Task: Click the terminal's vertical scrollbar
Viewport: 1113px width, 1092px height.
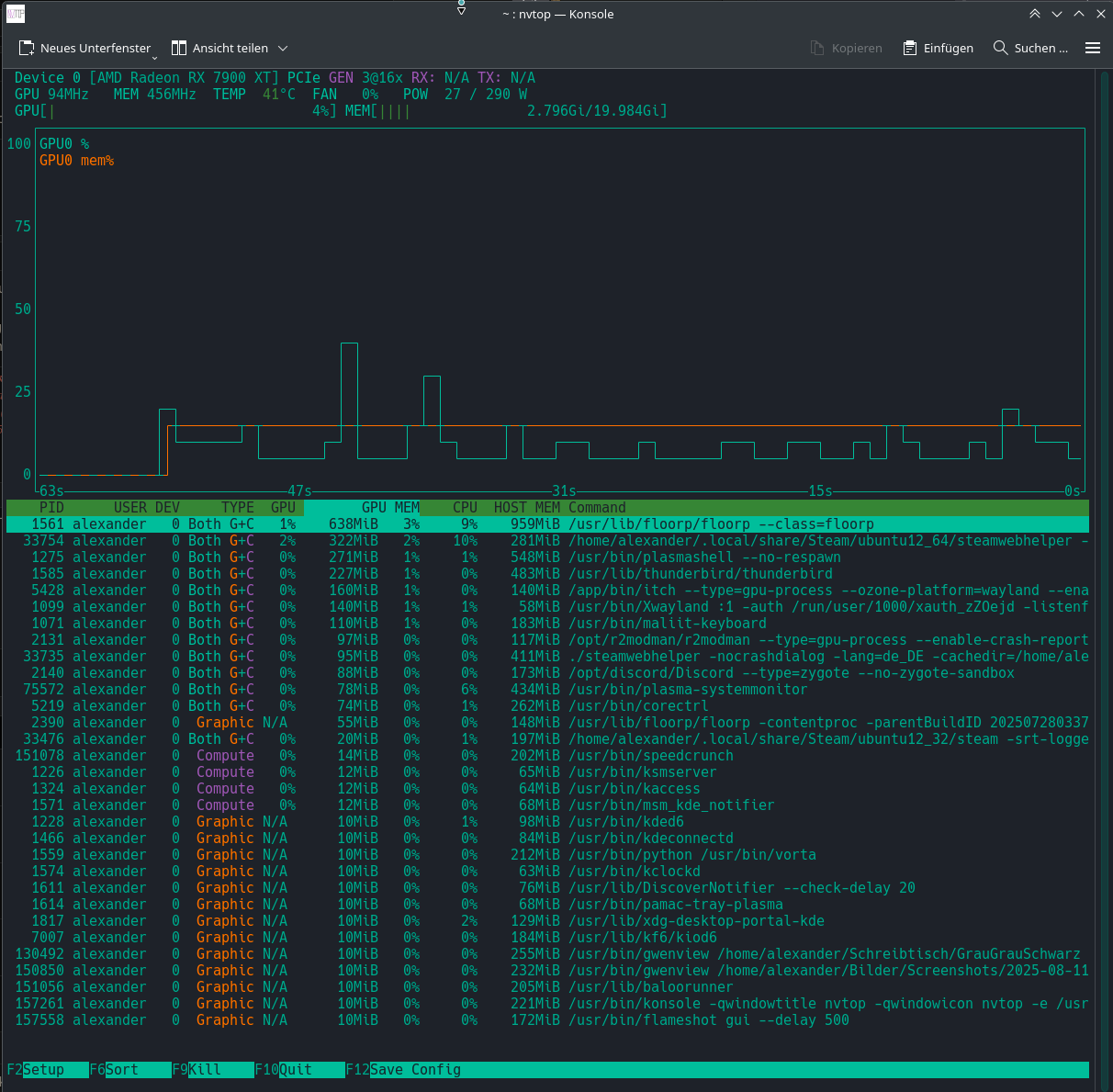Action: tap(1103, 551)
